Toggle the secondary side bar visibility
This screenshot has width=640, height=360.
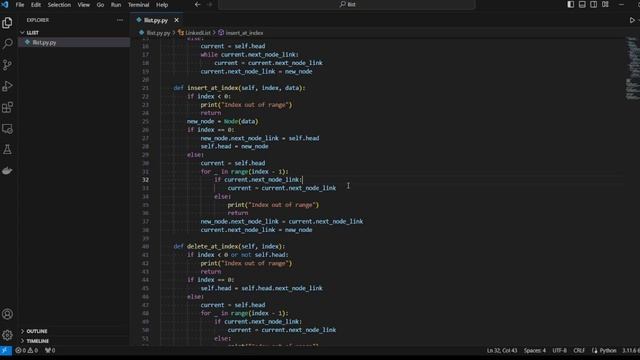593,4
